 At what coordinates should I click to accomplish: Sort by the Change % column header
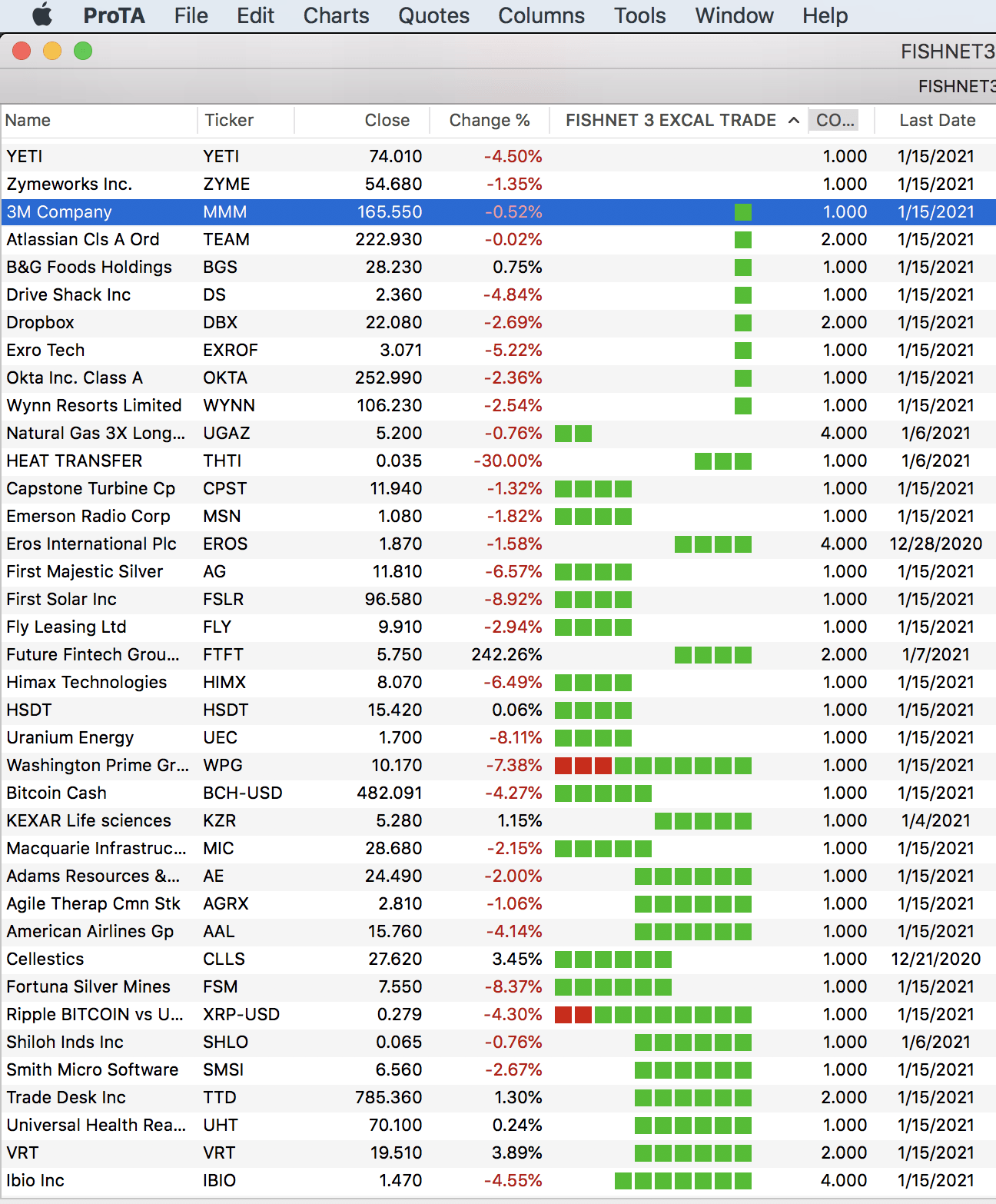tap(490, 120)
